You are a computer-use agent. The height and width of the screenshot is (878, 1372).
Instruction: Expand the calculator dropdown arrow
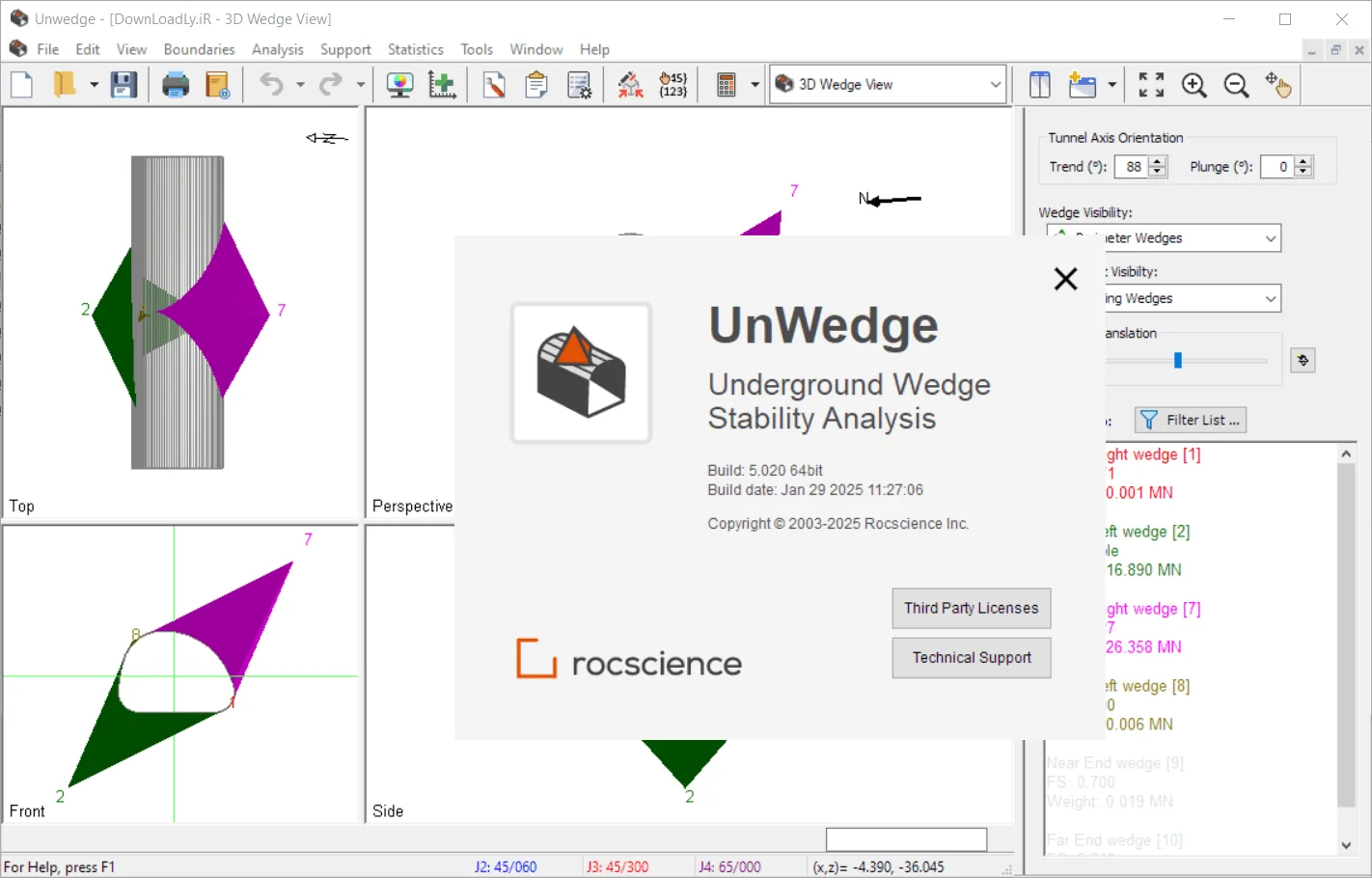coord(755,85)
